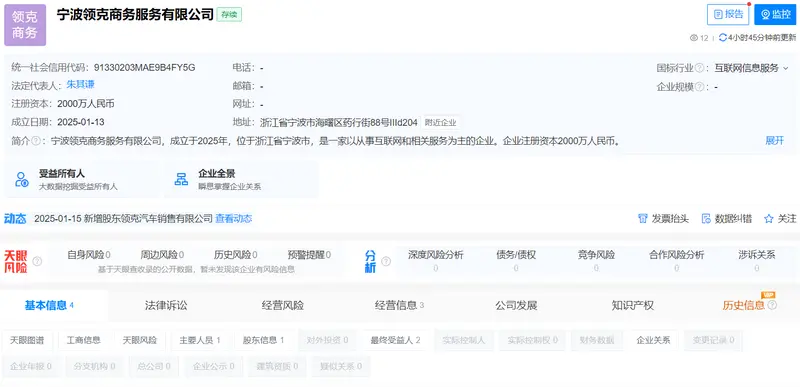Click the 数据纠错 correction icon
The image size is (800, 387).
coord(706,219)
